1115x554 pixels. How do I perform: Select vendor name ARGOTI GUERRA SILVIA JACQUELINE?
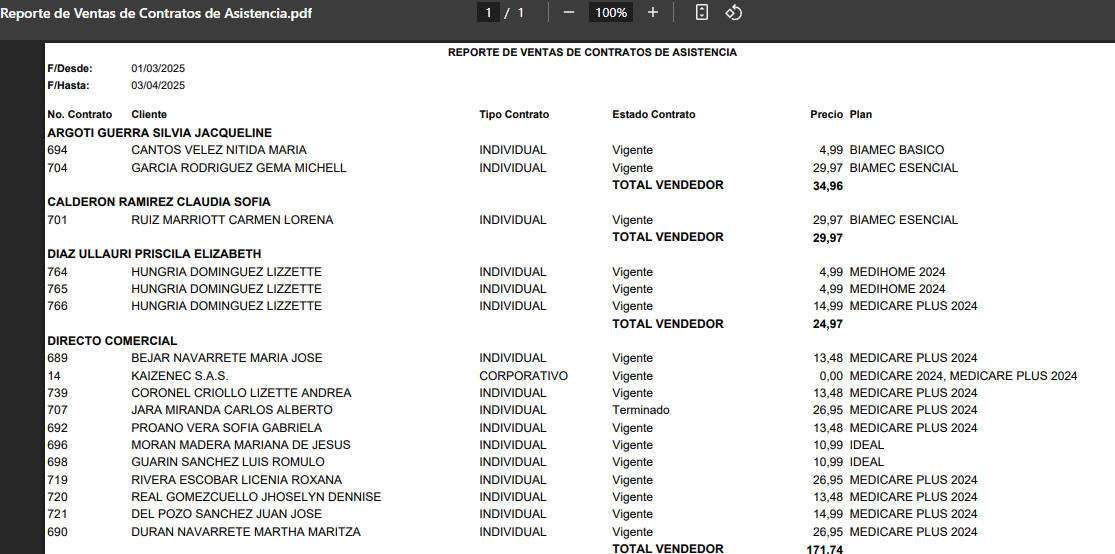[160, 133]
